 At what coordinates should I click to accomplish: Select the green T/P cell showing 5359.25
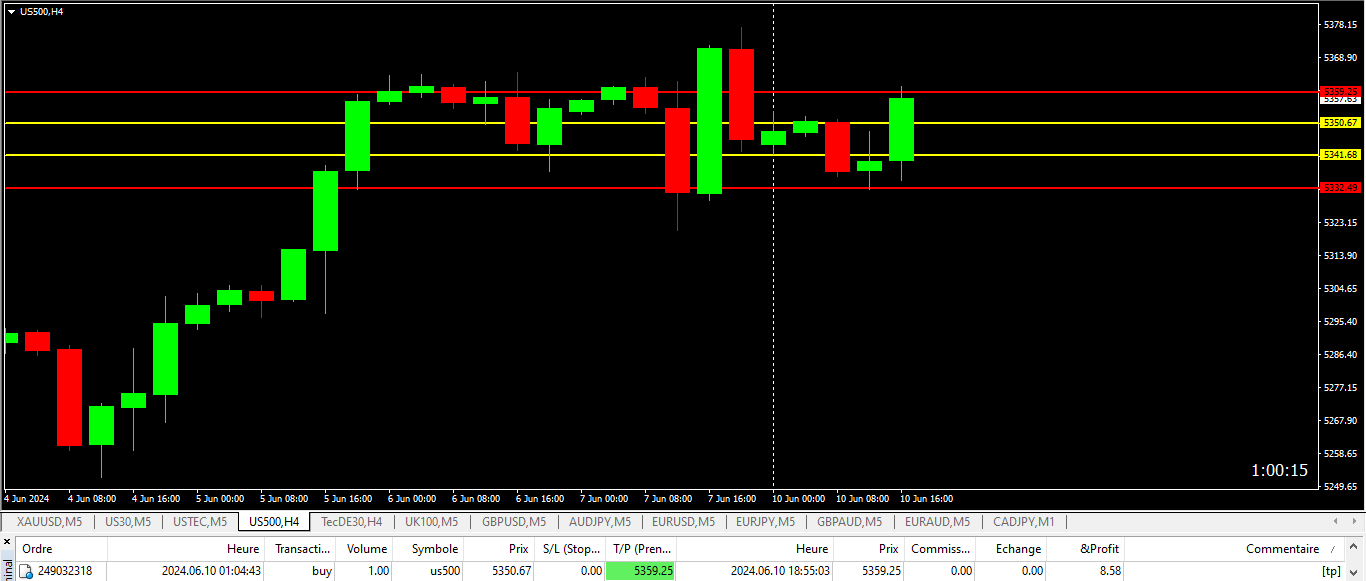point(641,571)
